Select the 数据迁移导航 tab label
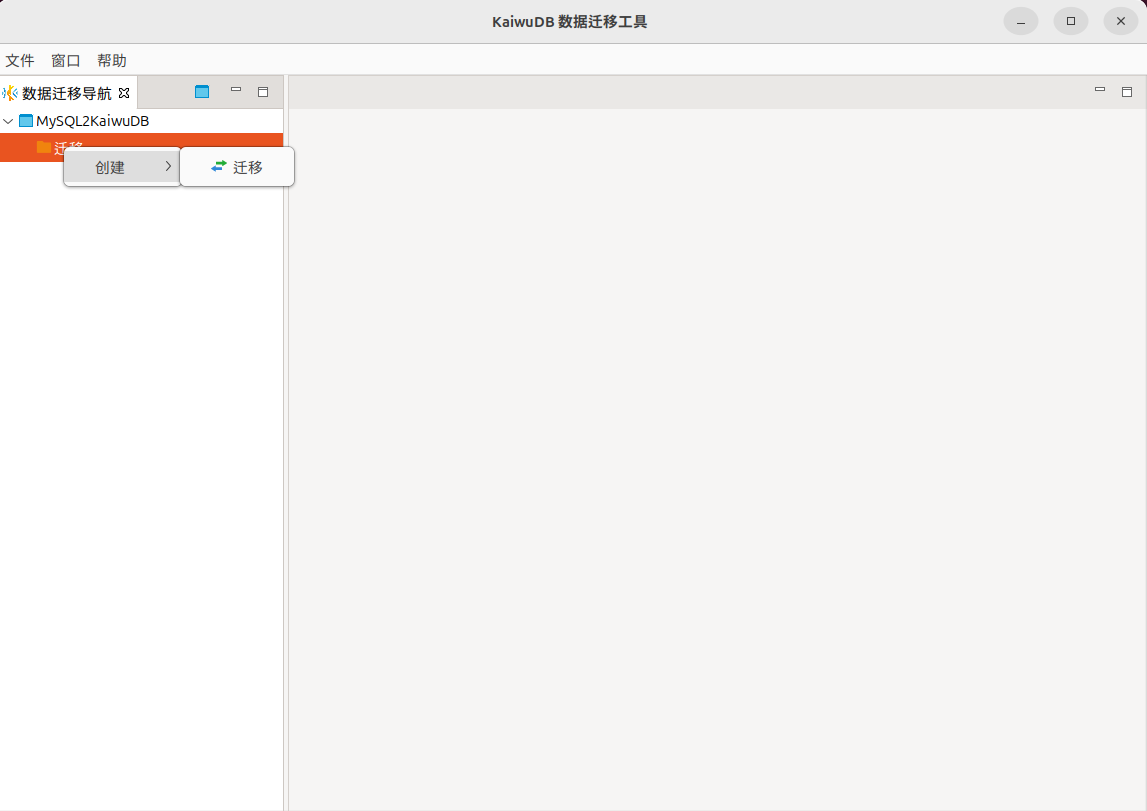 pyautogui.click(x=67, y=93)
